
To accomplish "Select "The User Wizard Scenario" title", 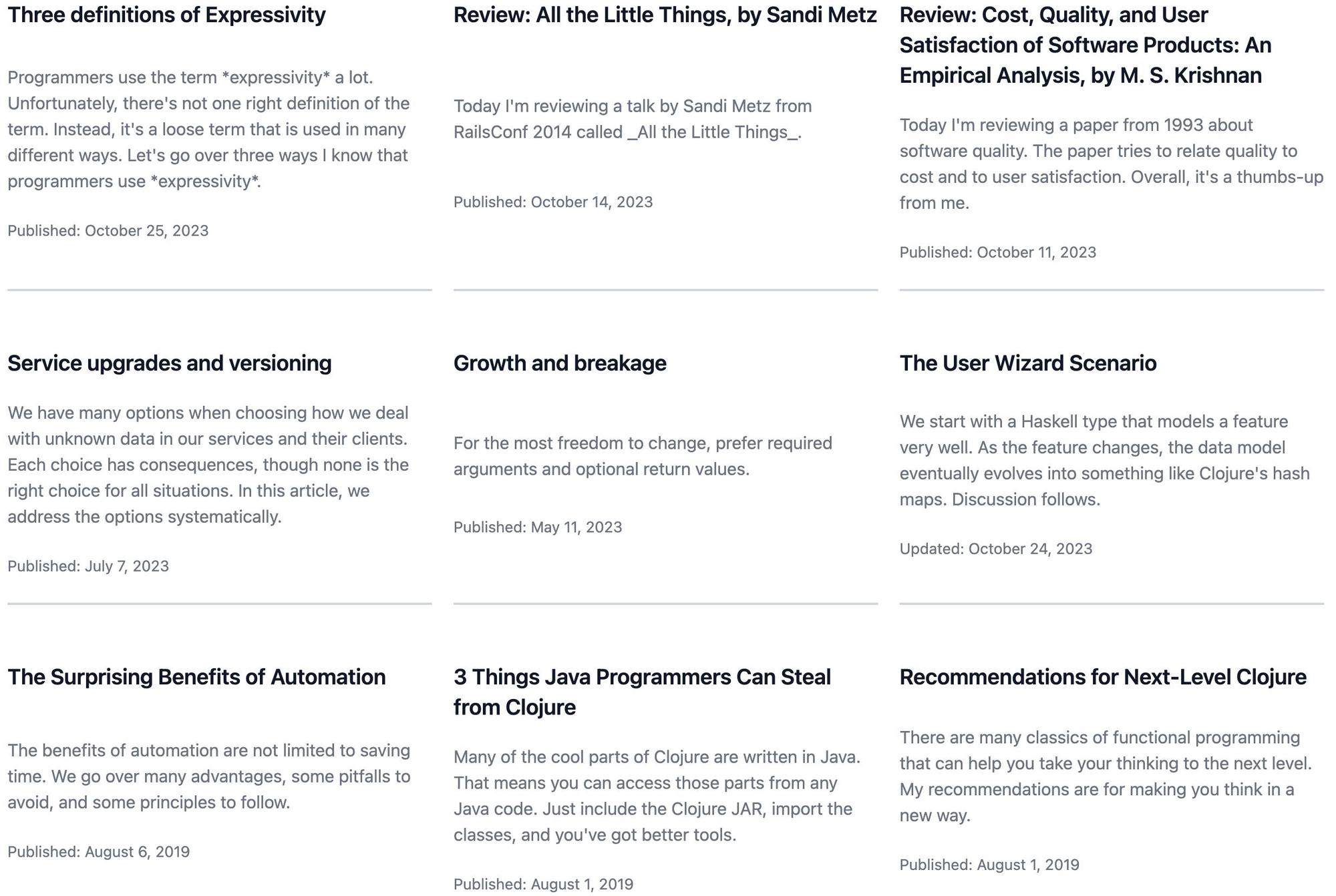I will pos(1028,363).
